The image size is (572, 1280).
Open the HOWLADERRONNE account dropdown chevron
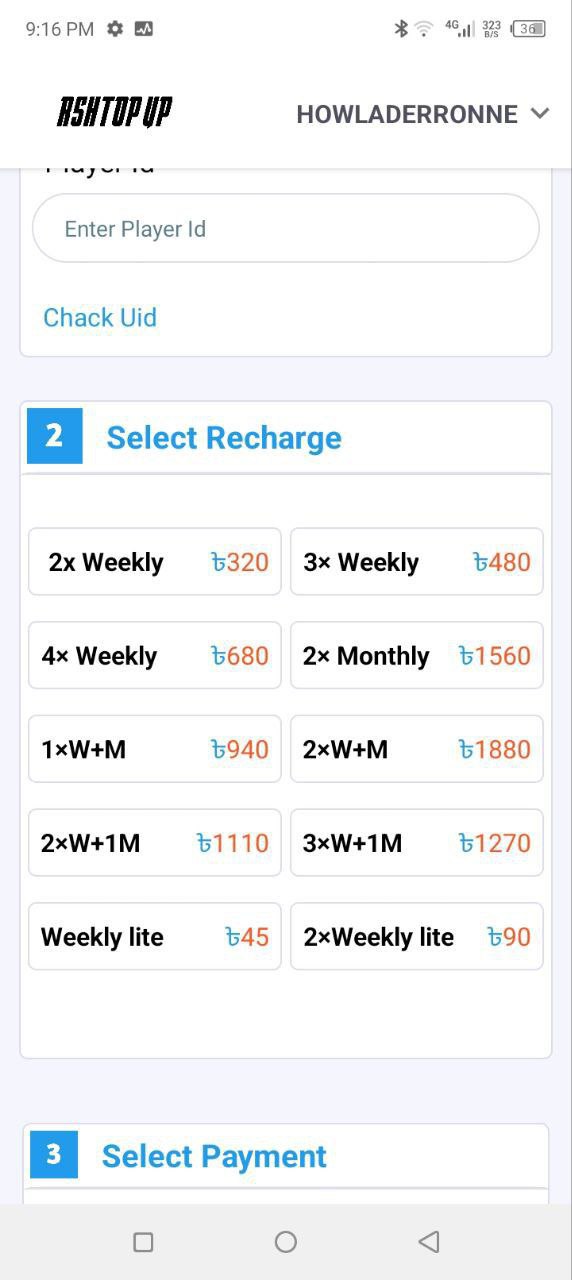click(x=540, y=113)
